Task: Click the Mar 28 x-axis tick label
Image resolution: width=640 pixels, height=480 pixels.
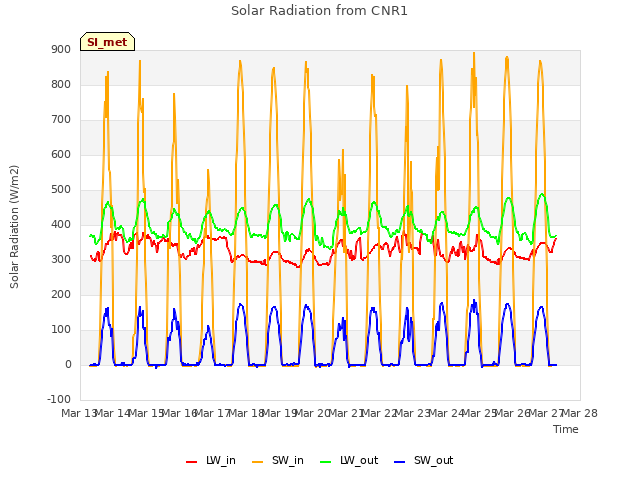Action: [580, 413]
